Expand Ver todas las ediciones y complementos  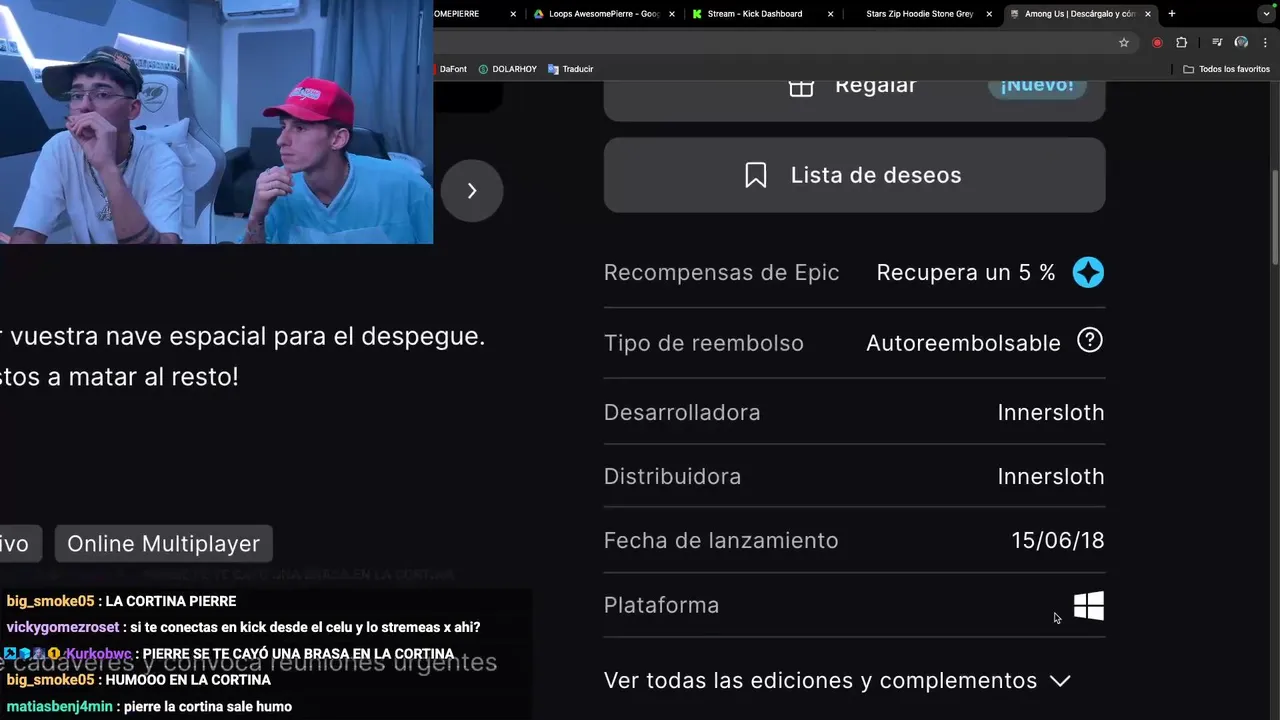point(837,680)
